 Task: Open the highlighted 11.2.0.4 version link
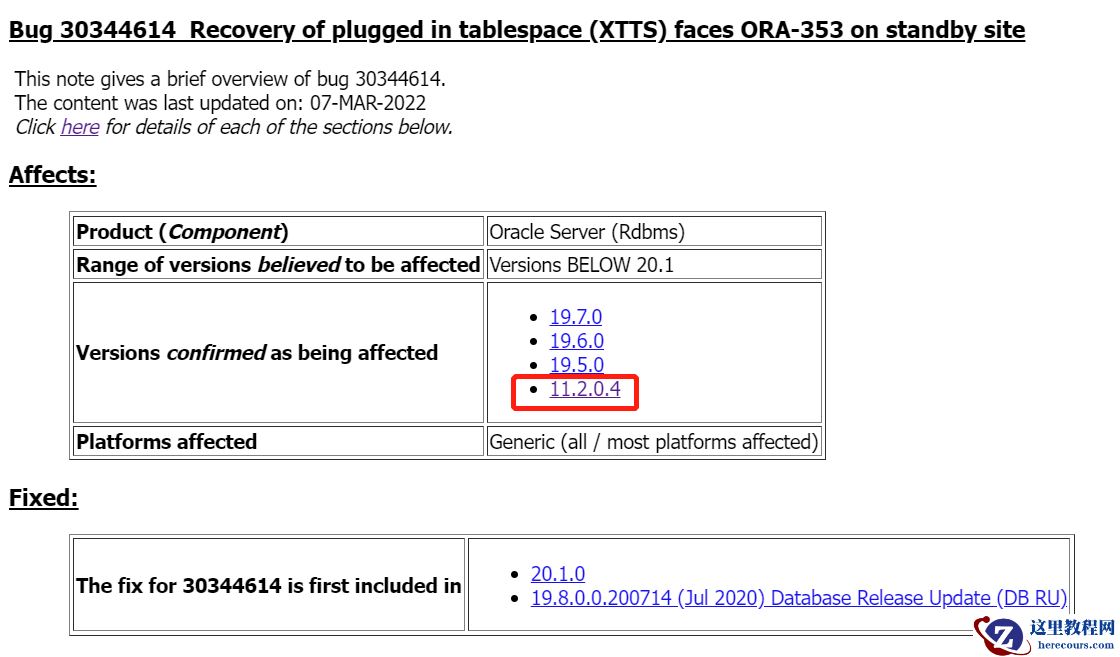coord(585,389)
